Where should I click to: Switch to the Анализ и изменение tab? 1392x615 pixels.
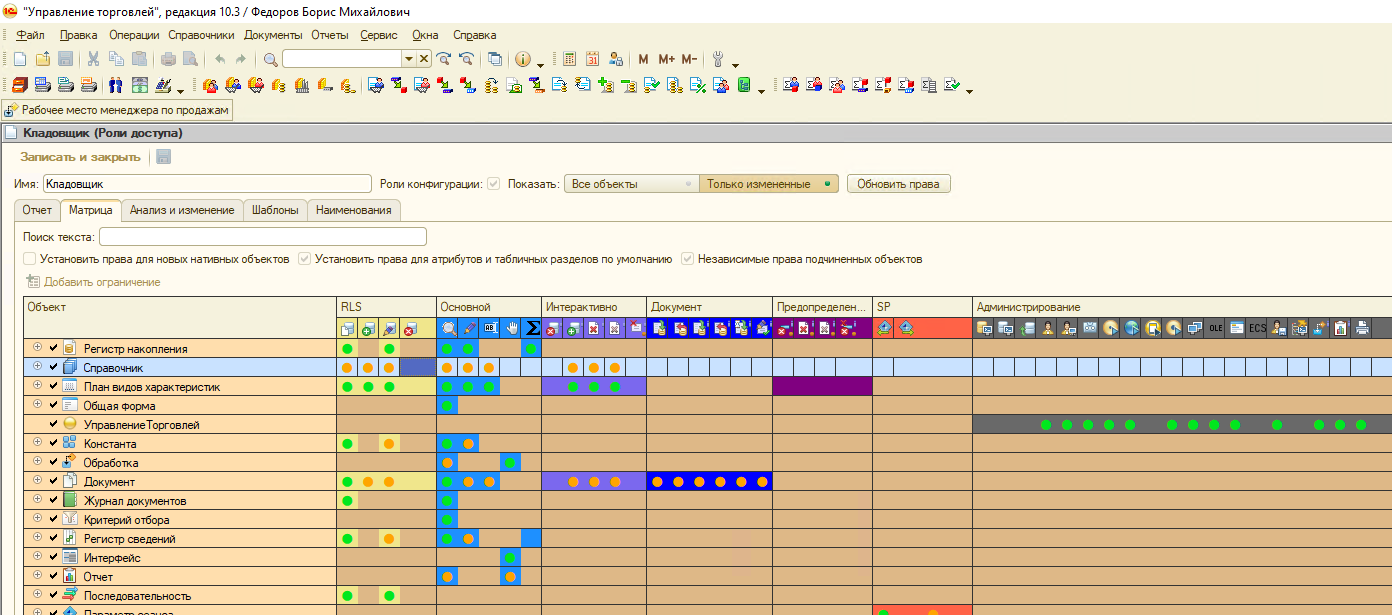click(182, 210)
